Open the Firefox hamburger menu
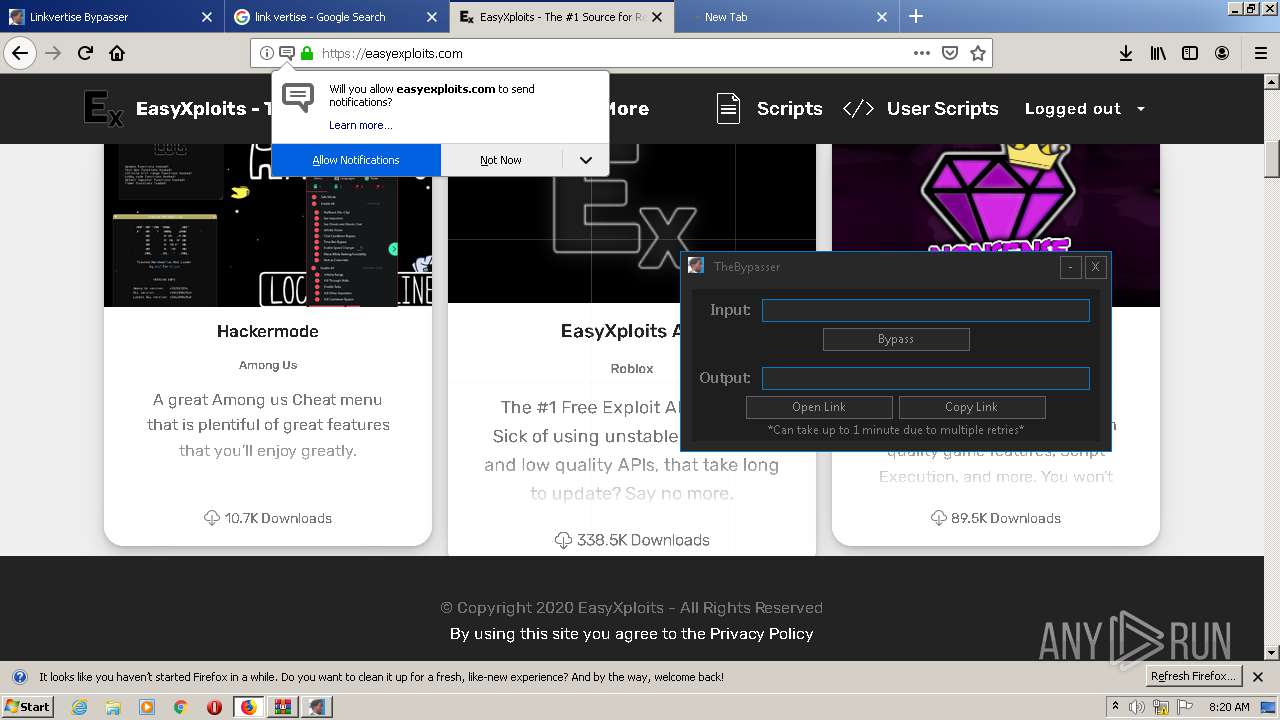 1260,53
